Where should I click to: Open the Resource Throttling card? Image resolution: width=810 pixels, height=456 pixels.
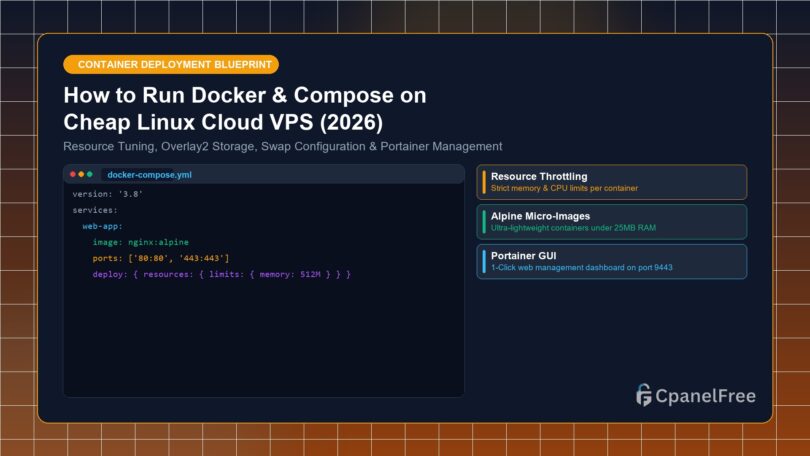(x=612, y=182)
